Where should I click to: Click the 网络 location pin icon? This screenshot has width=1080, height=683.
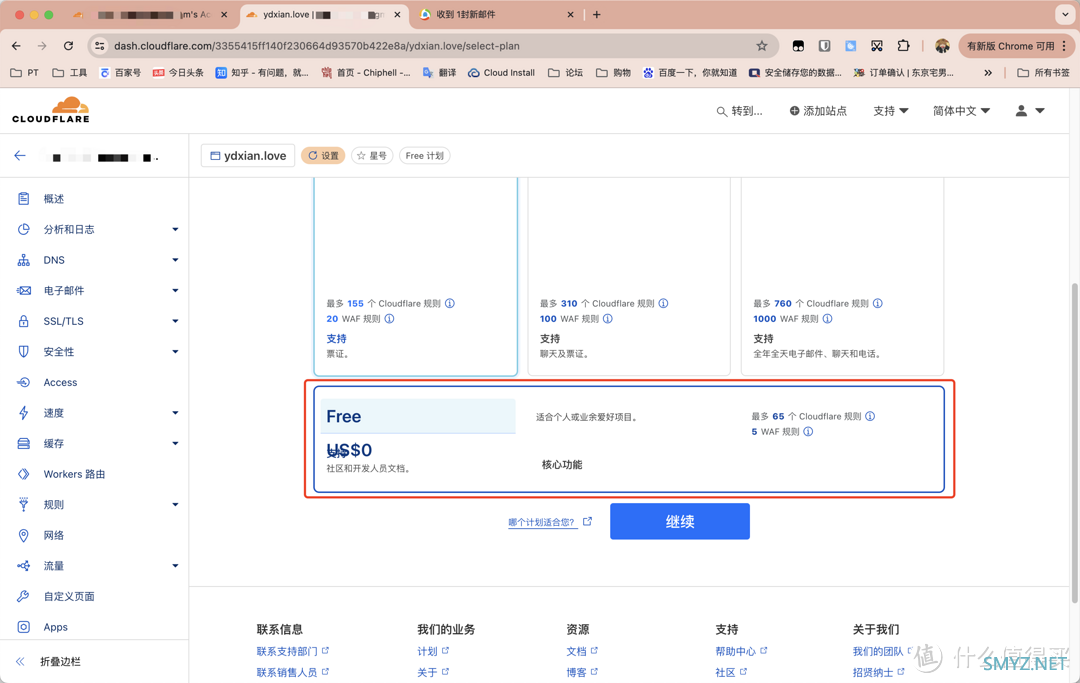pyautogui.click(x=23, y=536)
